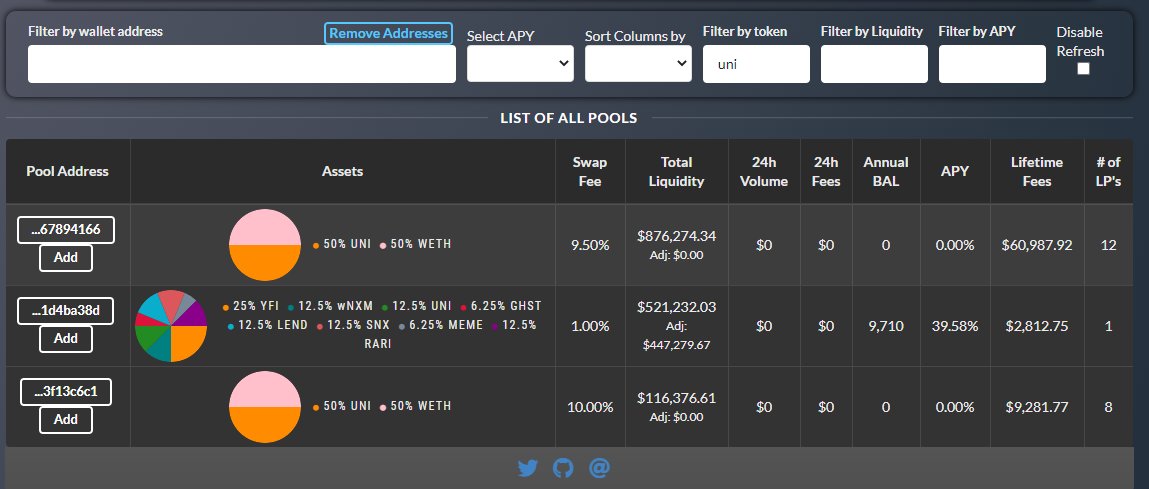Click the email at-sign icon
The image size is (1149, 489).
(x=599, y=468)
